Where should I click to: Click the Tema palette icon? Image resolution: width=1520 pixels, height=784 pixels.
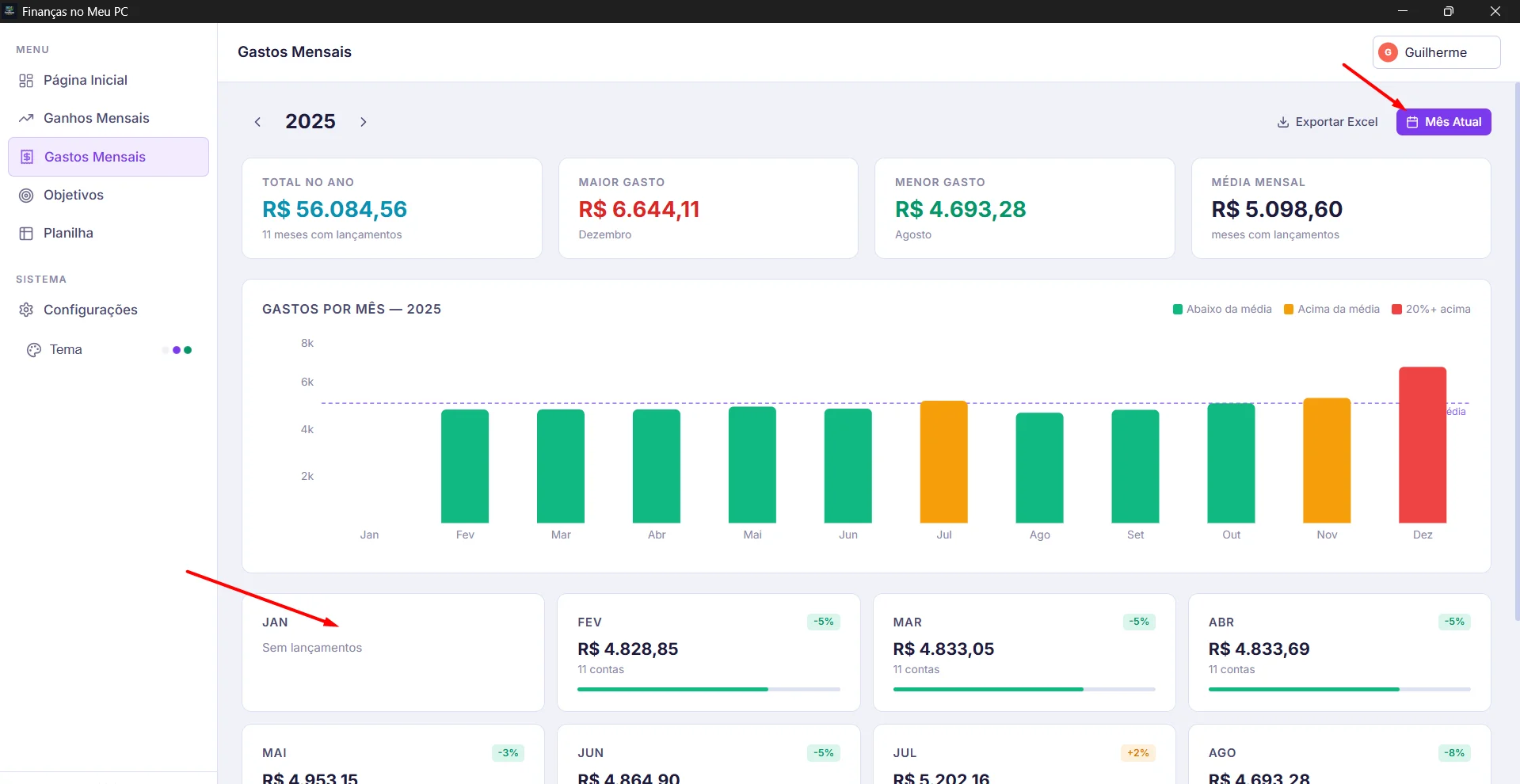pos(33,350)
